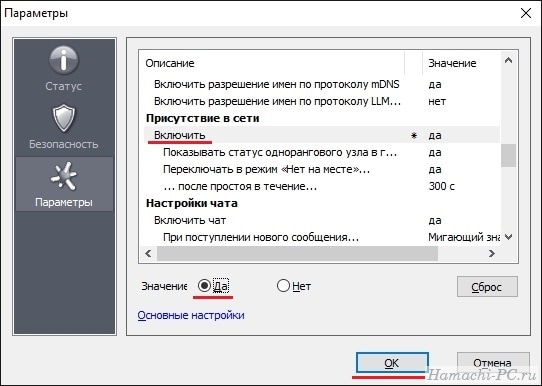The width and height of the screenshot is (542, 386).
Task: Select the Настройки чата heading
Action: tap(191, 203)
